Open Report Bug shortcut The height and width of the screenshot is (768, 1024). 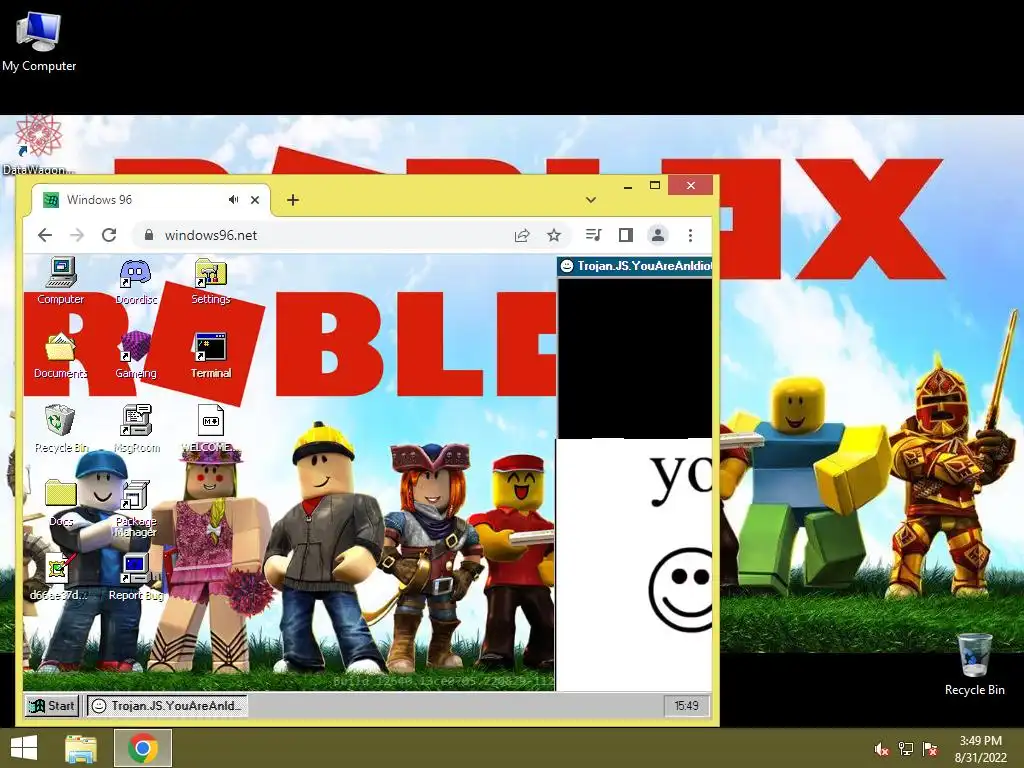coord(135,576)
